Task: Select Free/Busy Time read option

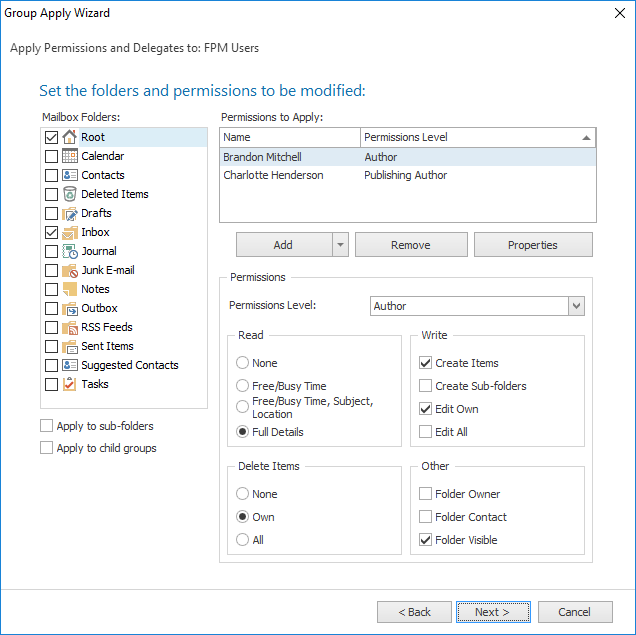Action: tap(242, 386)
